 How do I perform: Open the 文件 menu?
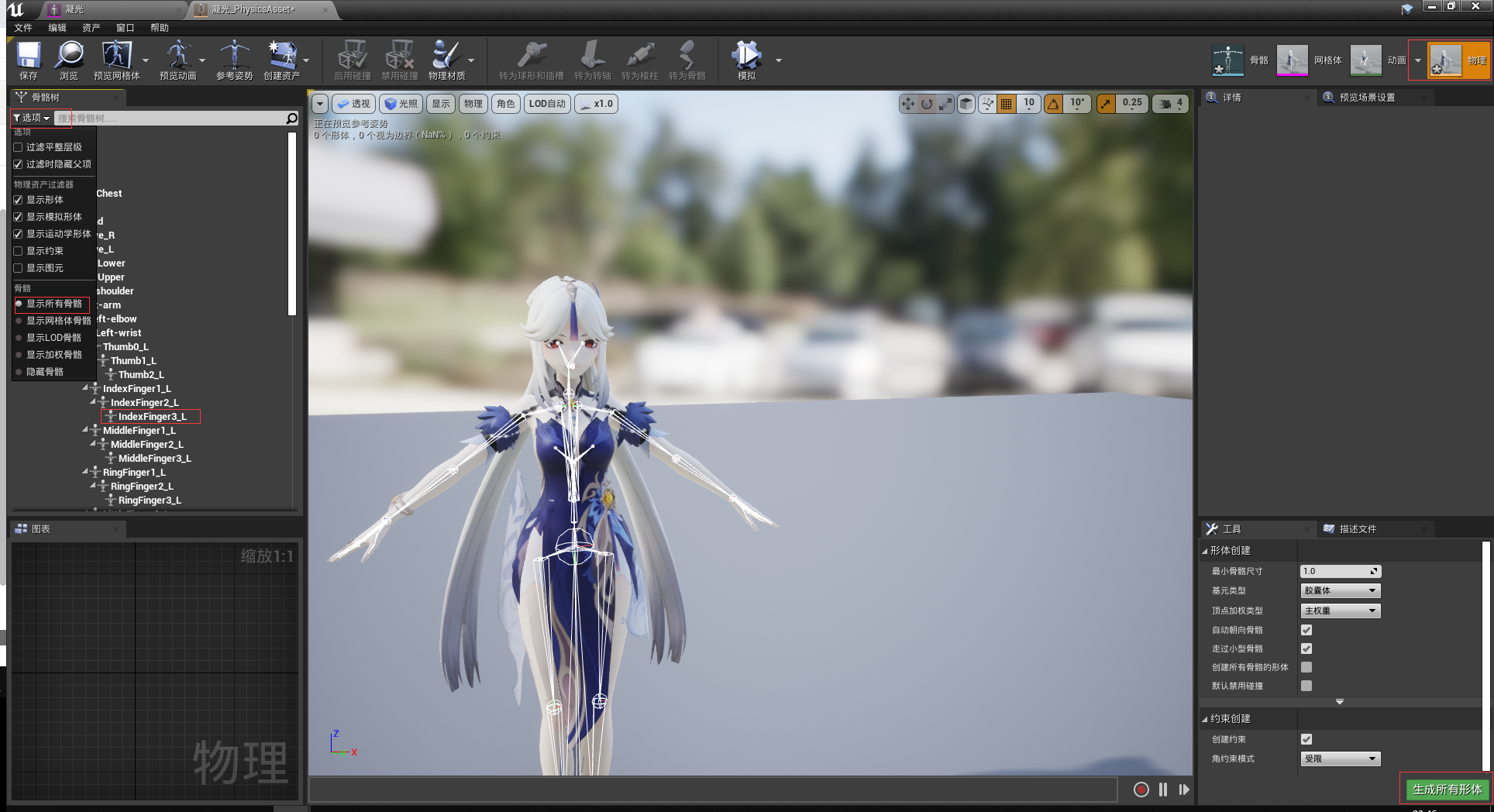tap(23, 28)
